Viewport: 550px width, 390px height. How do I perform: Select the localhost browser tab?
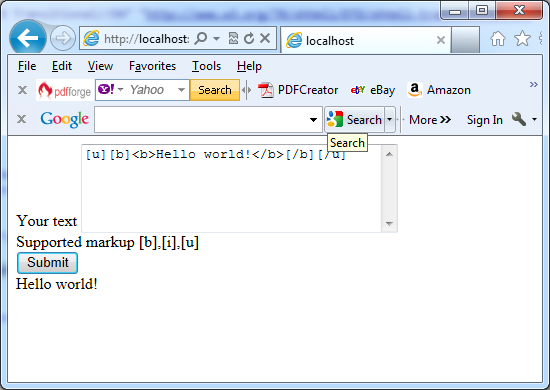tap(360, 41)
